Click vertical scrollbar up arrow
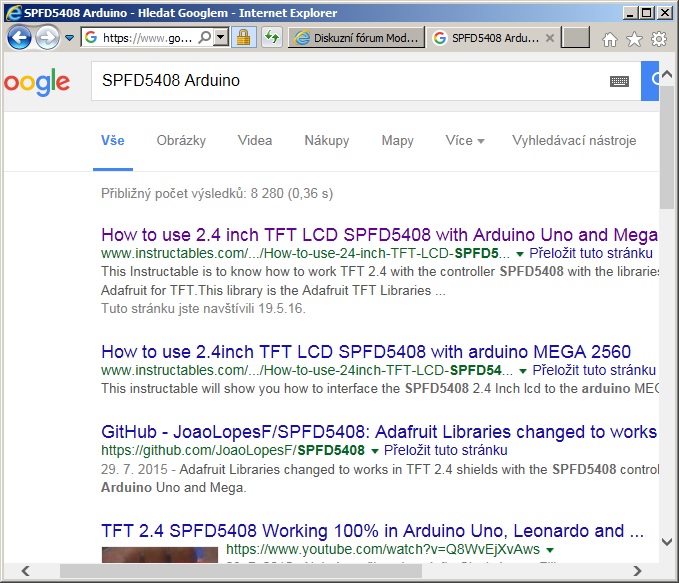Screen dimensions: 679x583 point(667,74)
